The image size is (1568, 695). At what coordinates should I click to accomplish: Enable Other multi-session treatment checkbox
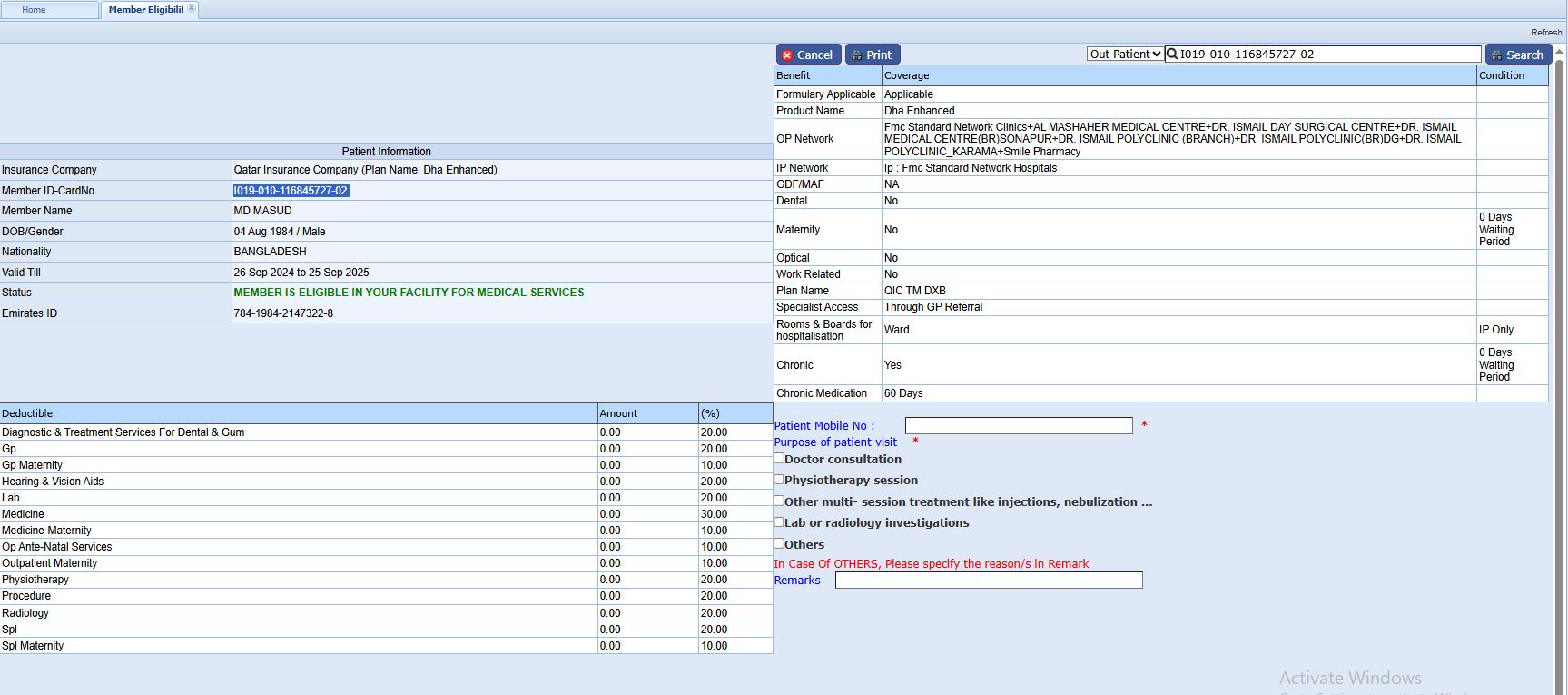[779, 501]
